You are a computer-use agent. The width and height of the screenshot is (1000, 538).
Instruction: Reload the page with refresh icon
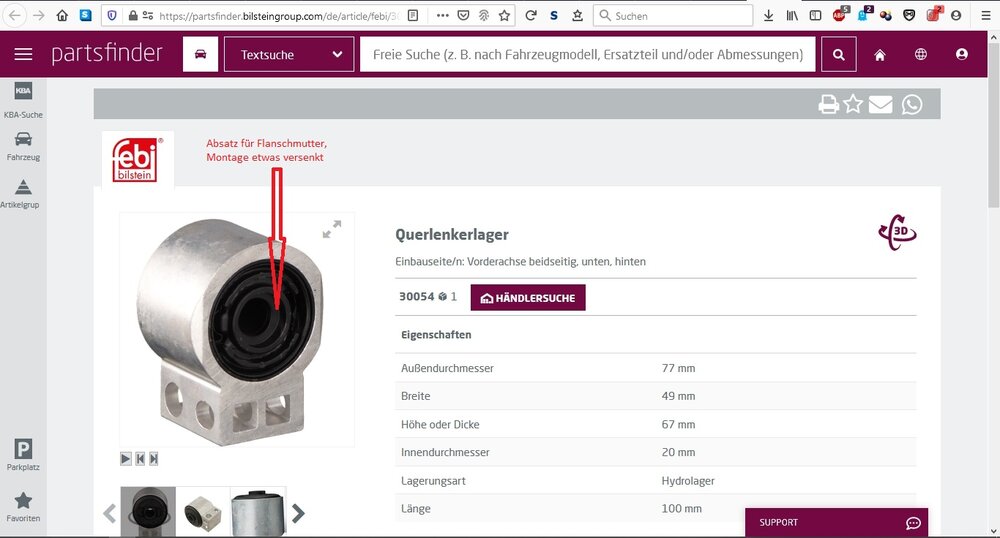[530, 15]
